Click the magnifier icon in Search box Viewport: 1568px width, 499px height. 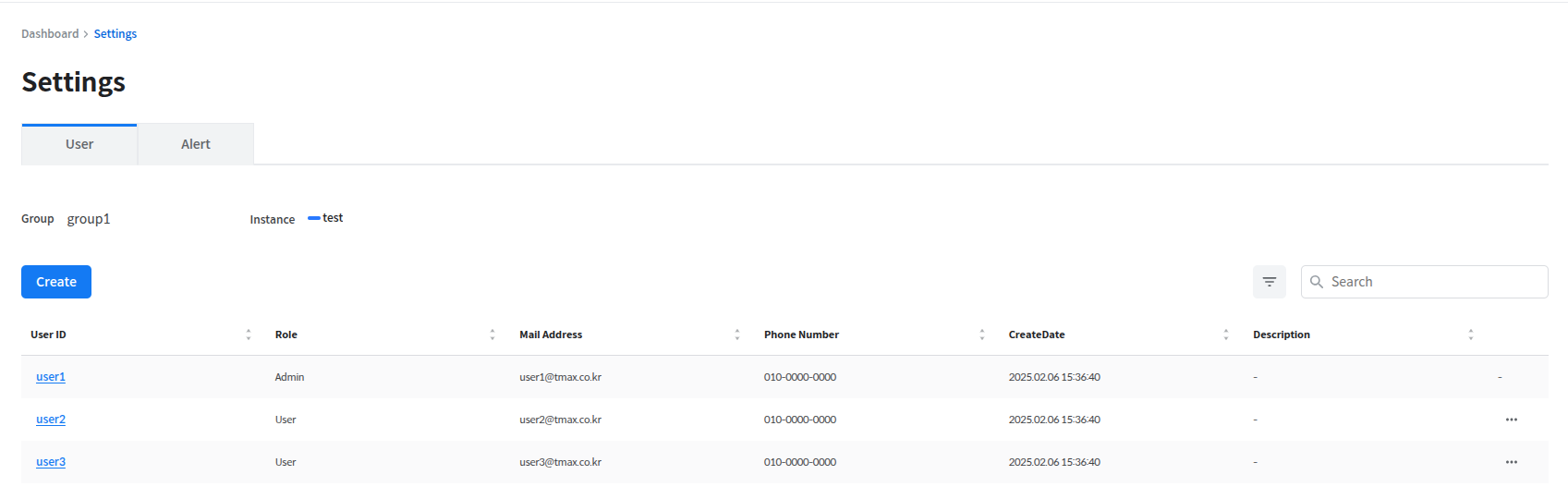[x=1317, y=282]
